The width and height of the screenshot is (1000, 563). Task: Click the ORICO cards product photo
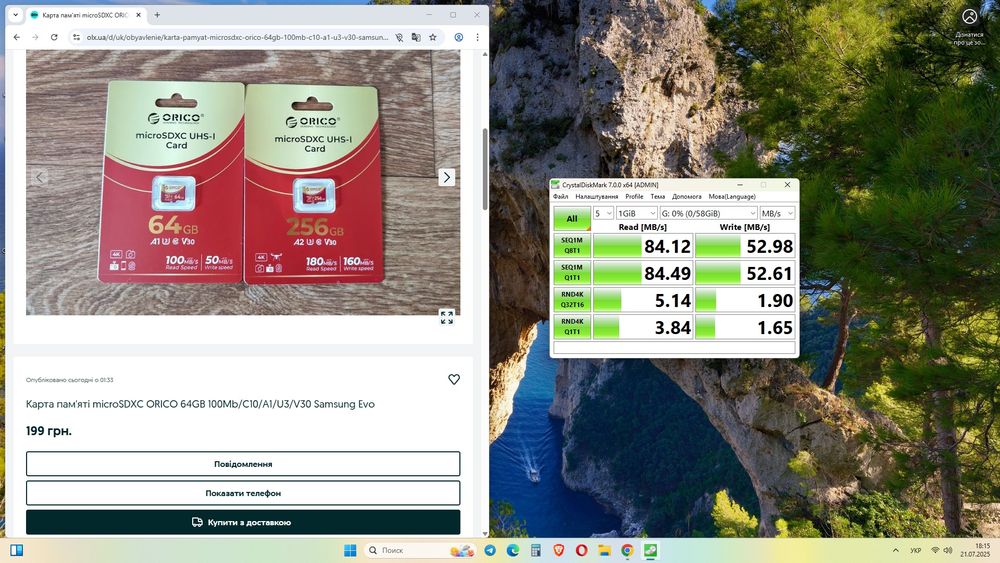point(242,182)
